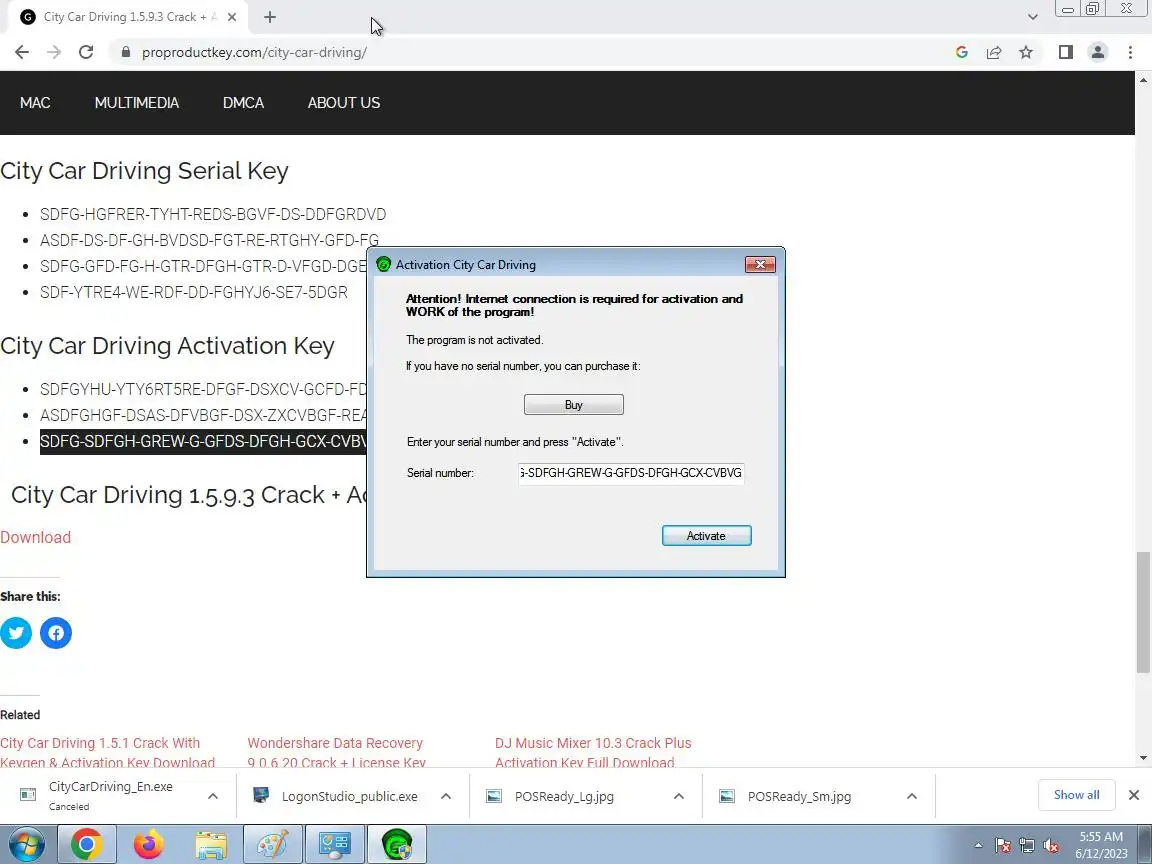1152x864 pixels.
Task: Click the Action Center flag tray icon
Action: click(x=1003, y=846)
